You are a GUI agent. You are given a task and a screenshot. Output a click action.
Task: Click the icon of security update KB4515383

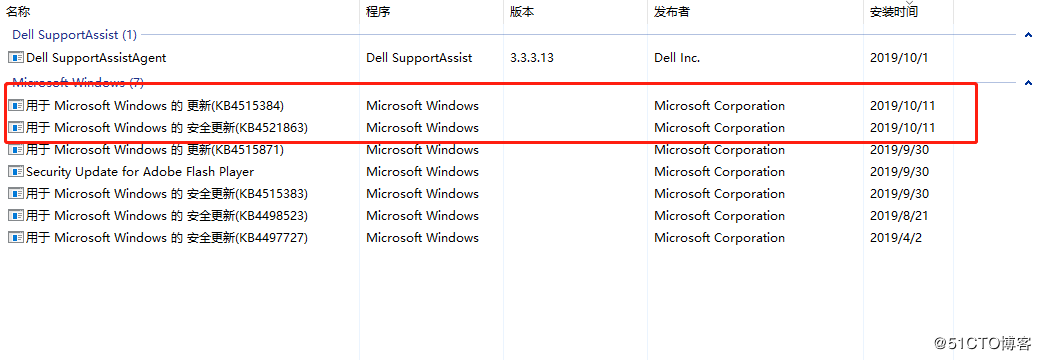(16, 193)
